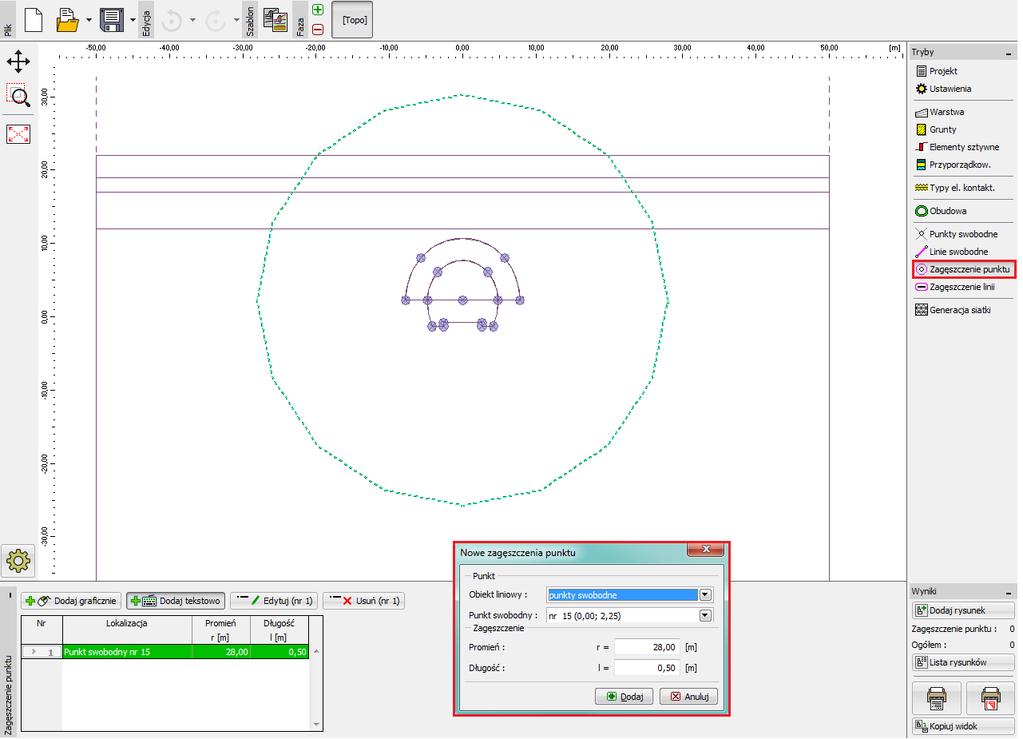Select the [Topo] stage tab

point(352,20)
